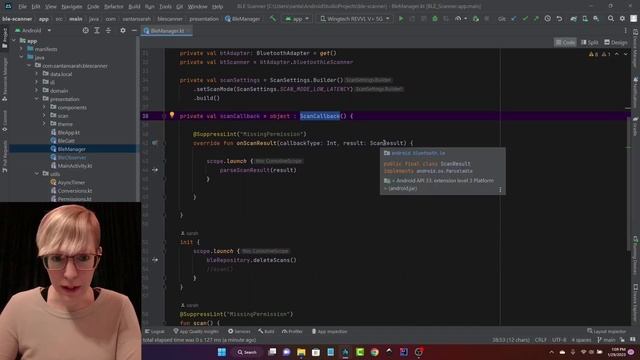This screenshot has height=360, width=640.
Task: Open the Navigate menu
Action: [71, 7]
